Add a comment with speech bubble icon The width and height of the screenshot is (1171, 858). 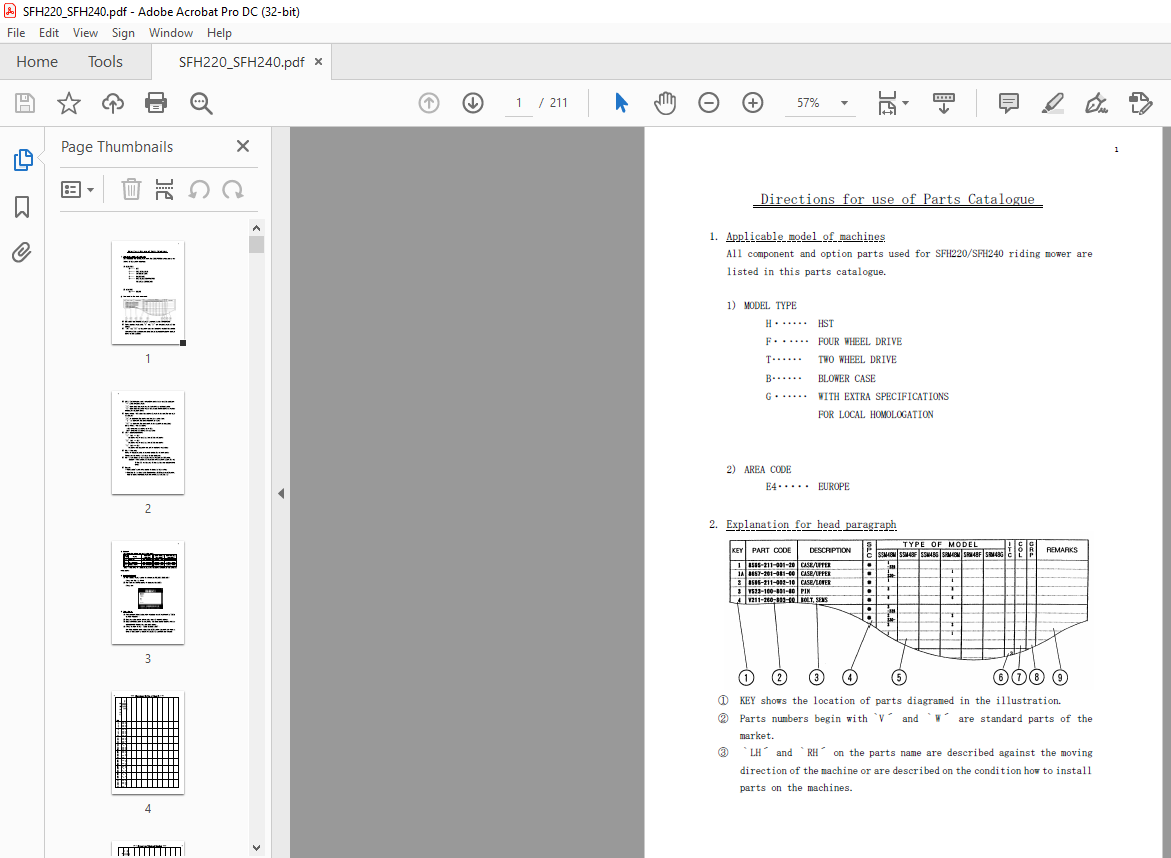point(1008,103)
